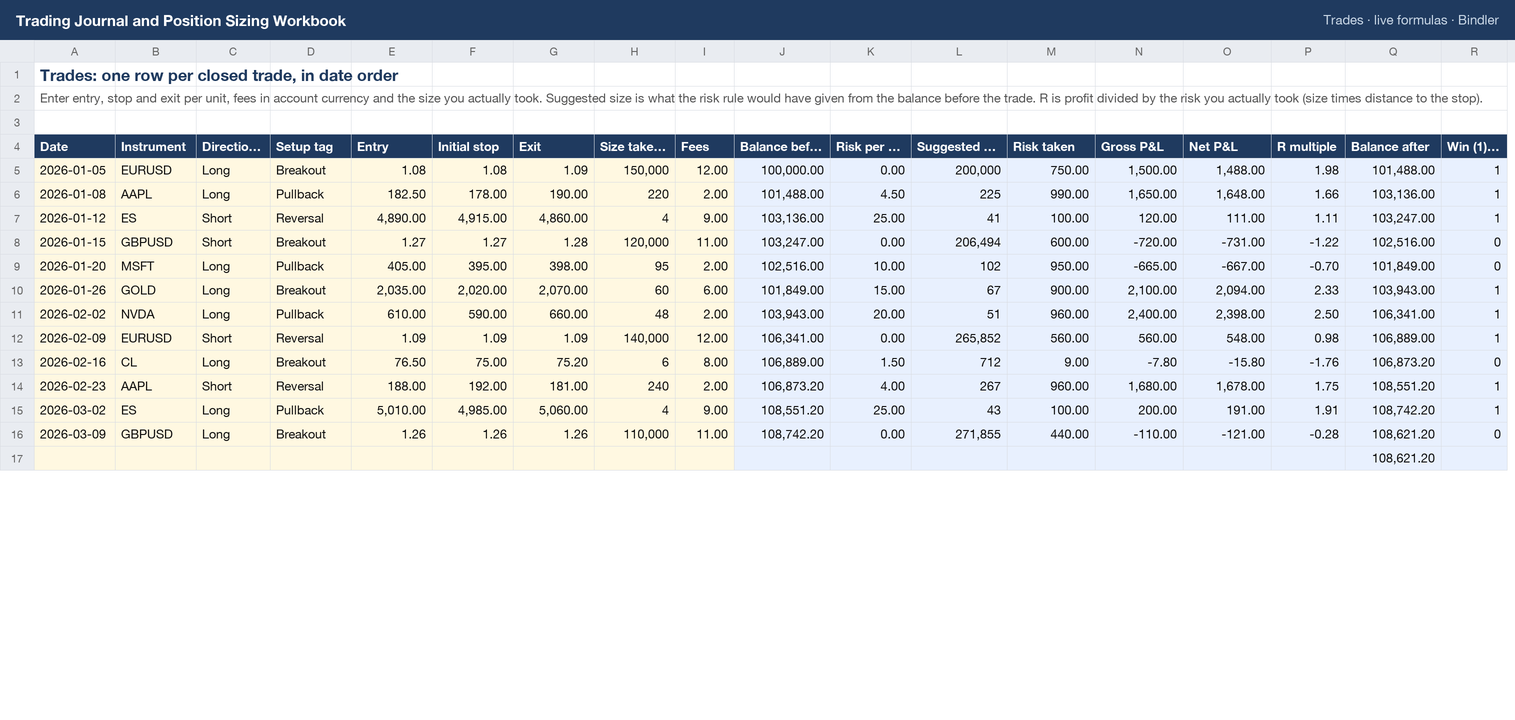Click the Balance after header cell
The width and height of the screenshot is (1515, 720).
1393,146
